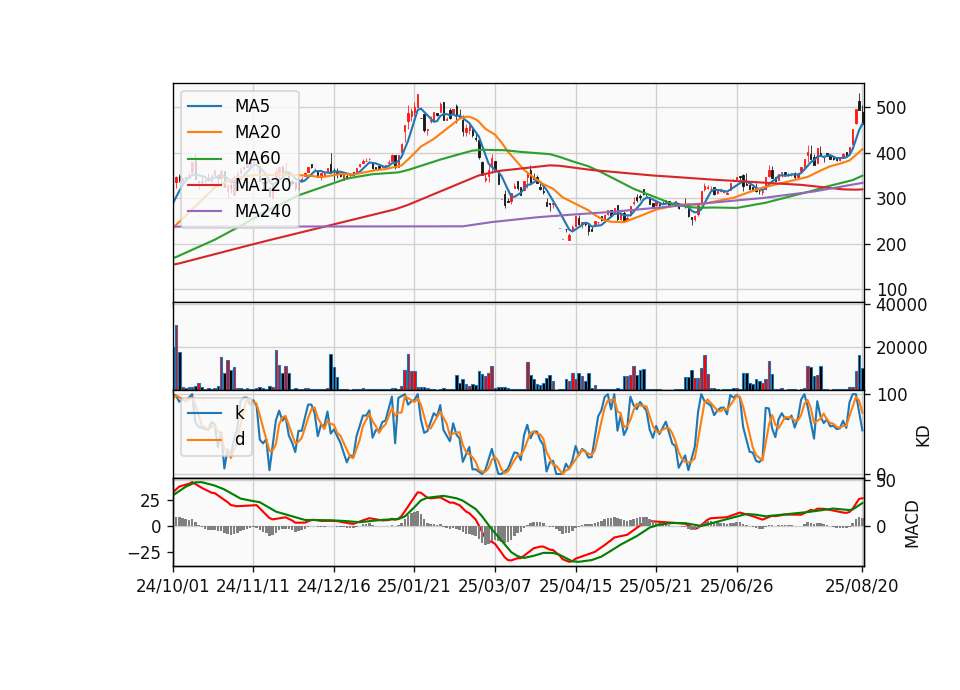Click the 25/06/26 date axis label
This screenshot has width=960, height=690.
737,586
